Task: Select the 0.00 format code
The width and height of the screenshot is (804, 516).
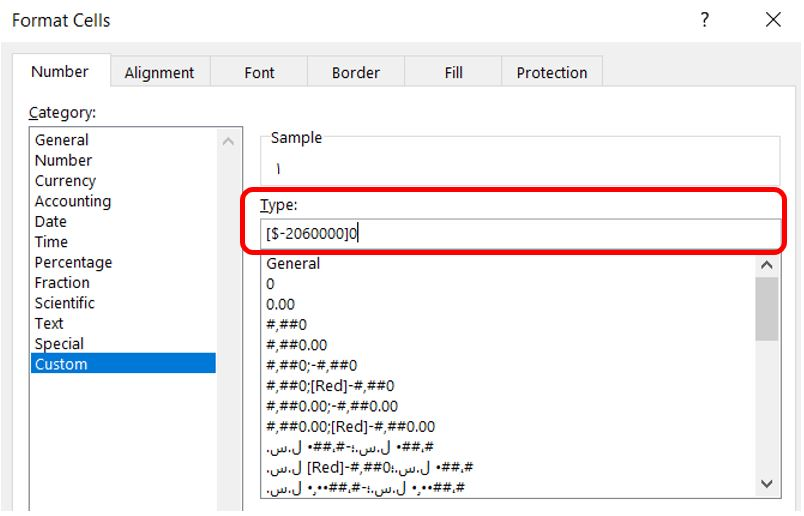Action: coord(508,304)
